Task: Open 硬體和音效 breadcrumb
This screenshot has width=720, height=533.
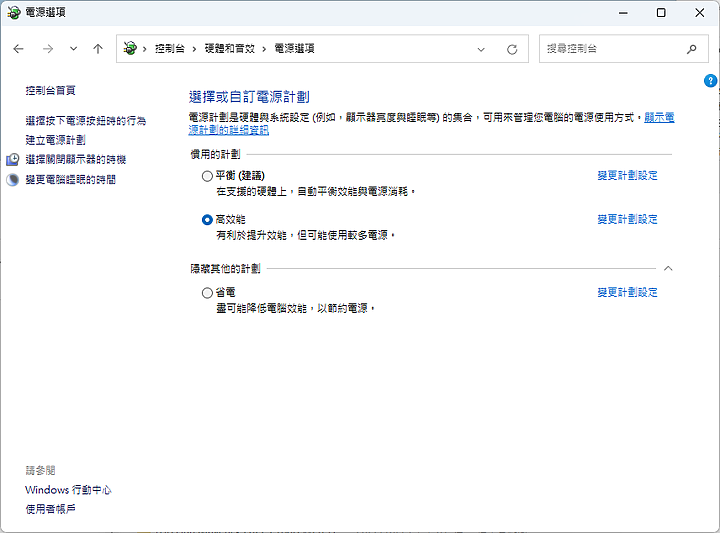Action: coord(229,48)
